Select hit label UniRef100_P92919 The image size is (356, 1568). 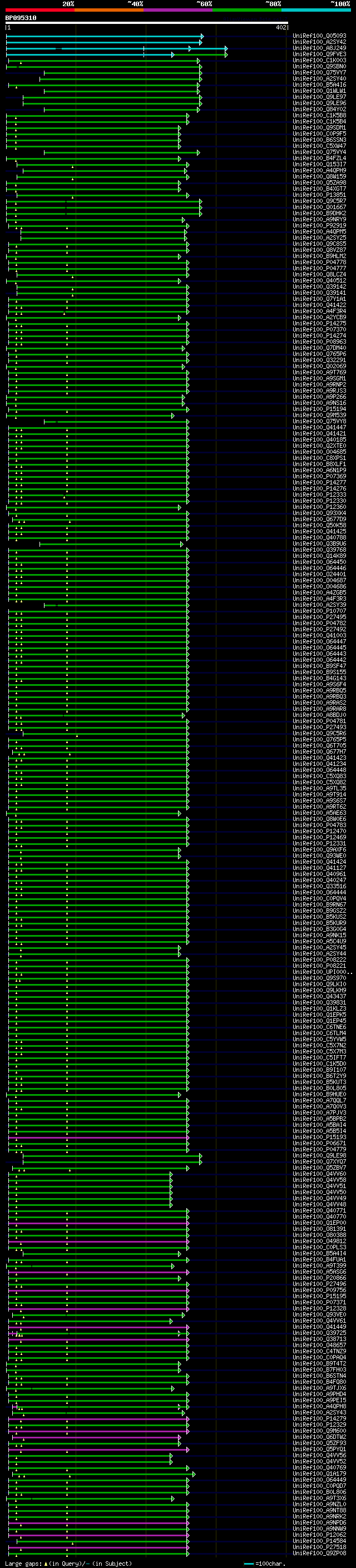(319, 225)
